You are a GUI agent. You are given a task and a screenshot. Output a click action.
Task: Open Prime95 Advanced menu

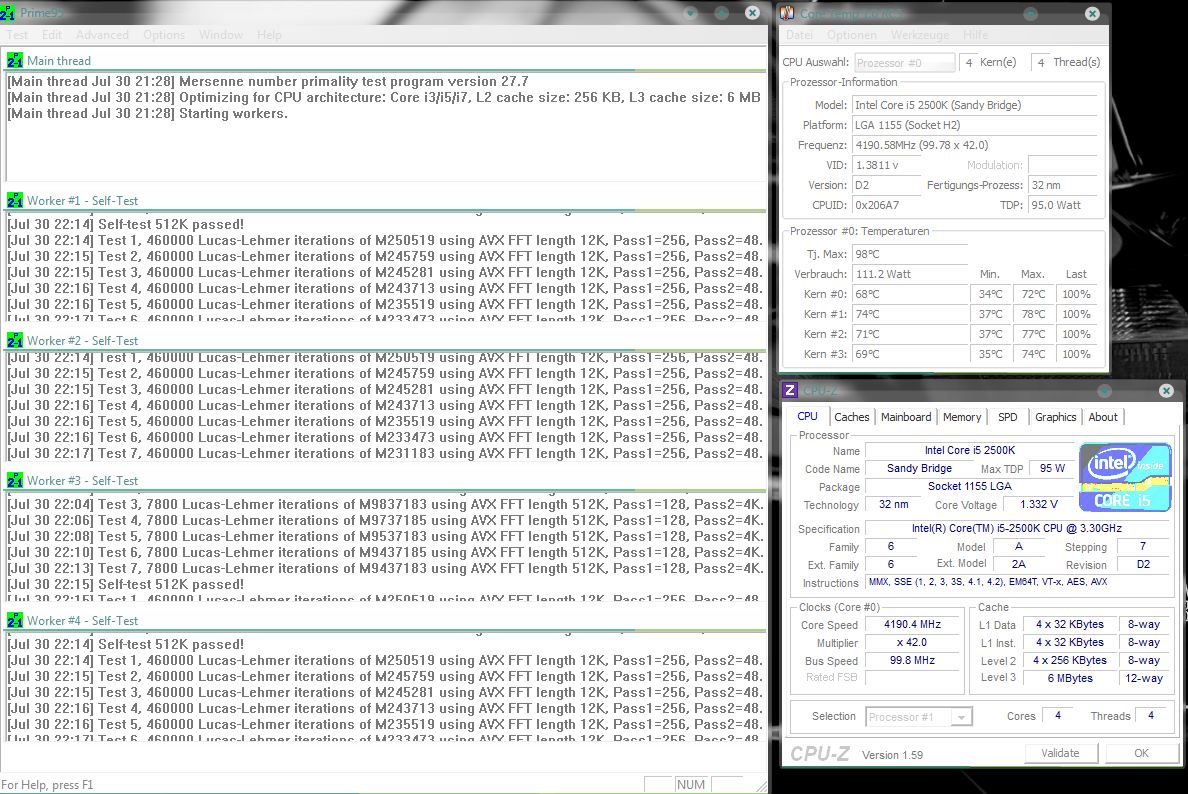[102, 35]
